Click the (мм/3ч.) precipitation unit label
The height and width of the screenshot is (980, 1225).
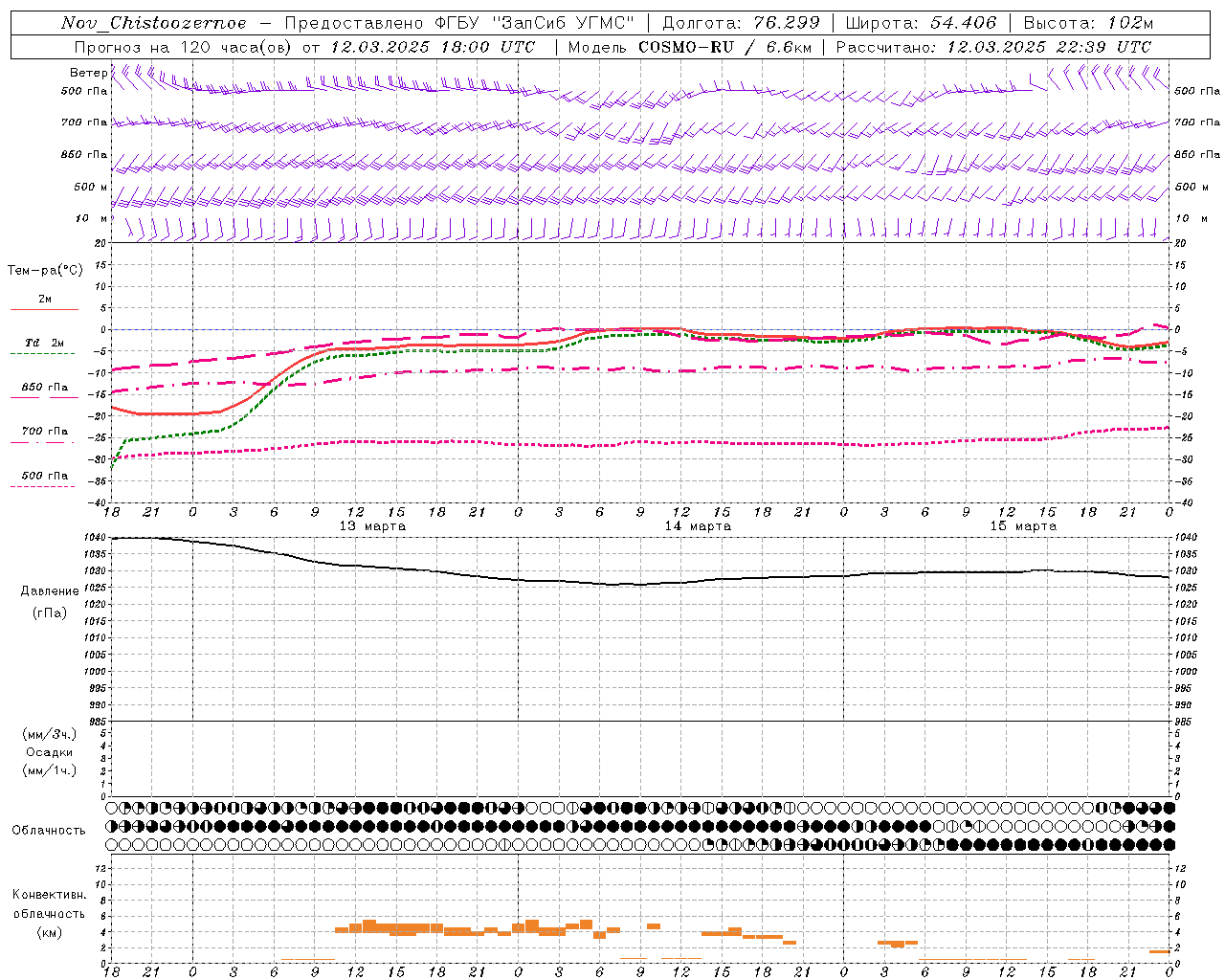[x=50, y=734]
